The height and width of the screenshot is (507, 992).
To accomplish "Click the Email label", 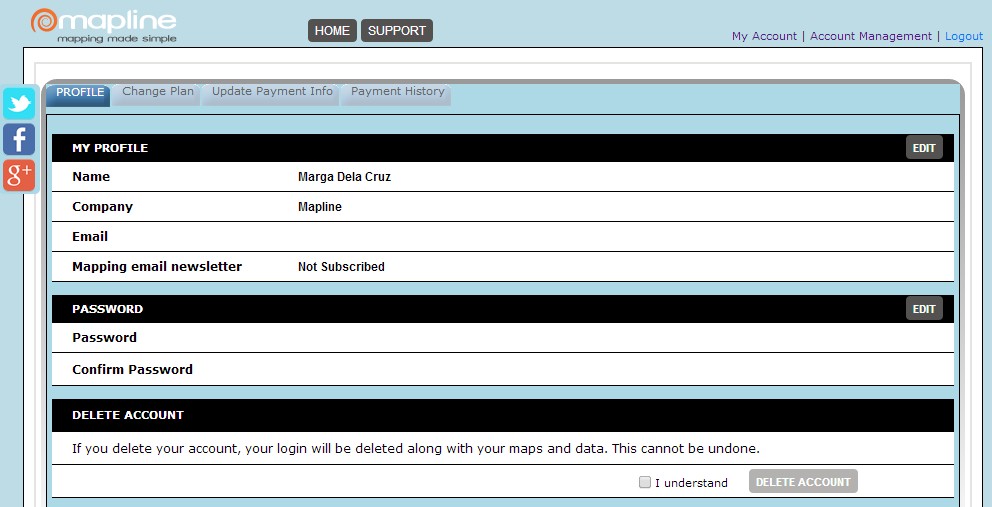I will (x=90, y=237).
